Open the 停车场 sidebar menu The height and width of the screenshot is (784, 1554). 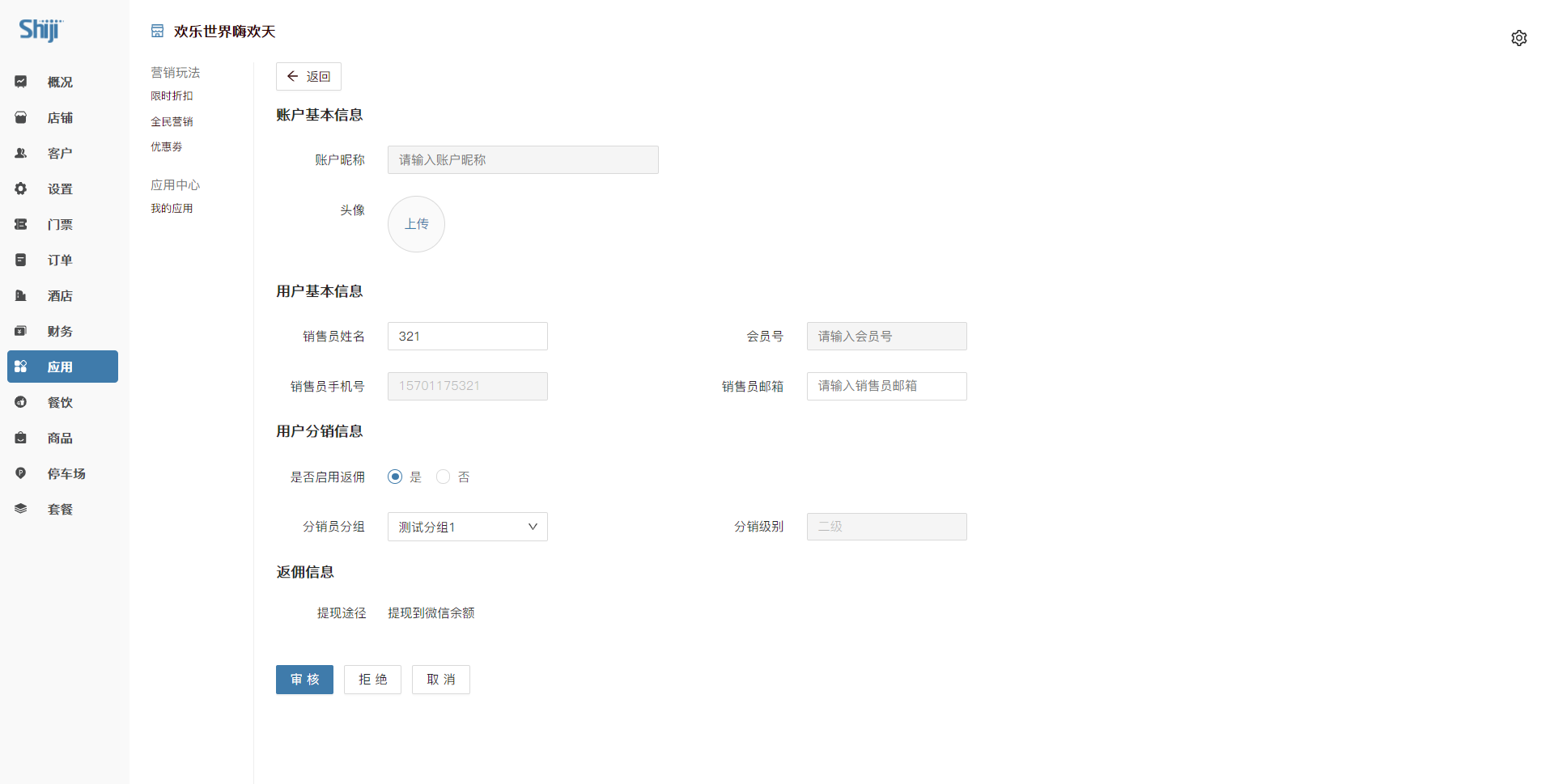tap(62, 473)
